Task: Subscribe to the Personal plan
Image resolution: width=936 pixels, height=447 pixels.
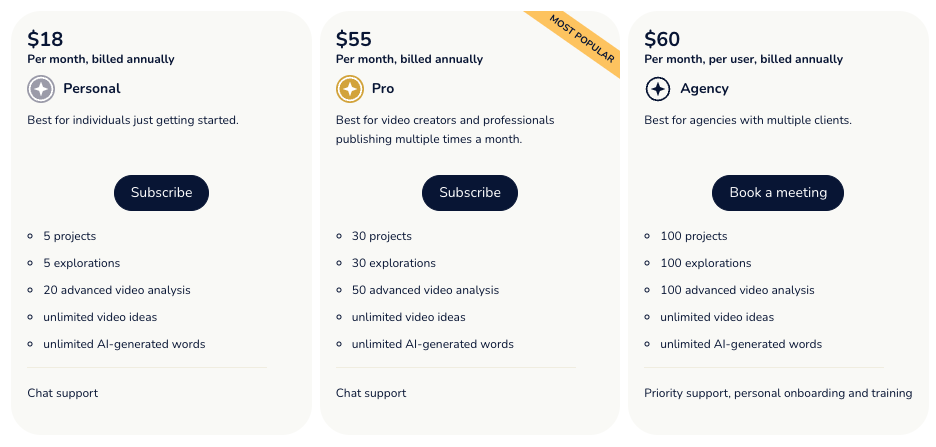Action: click(x=161, y=193)
